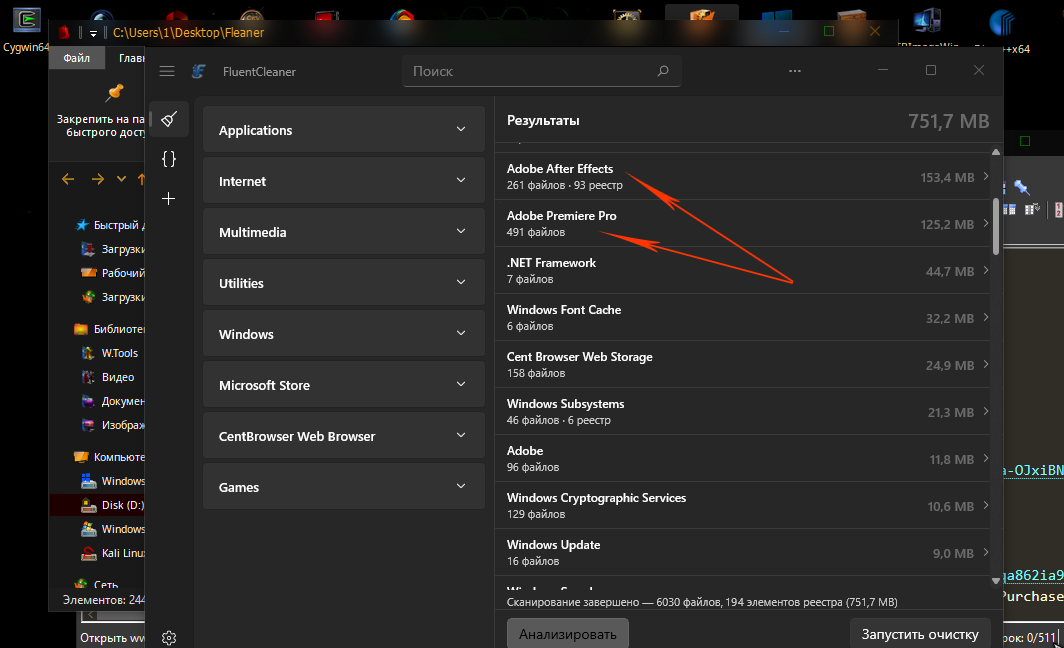Click Explorer address path C:\Users\1\Desktop\Fleaner

pyautogui.click(x=188, y=32)
